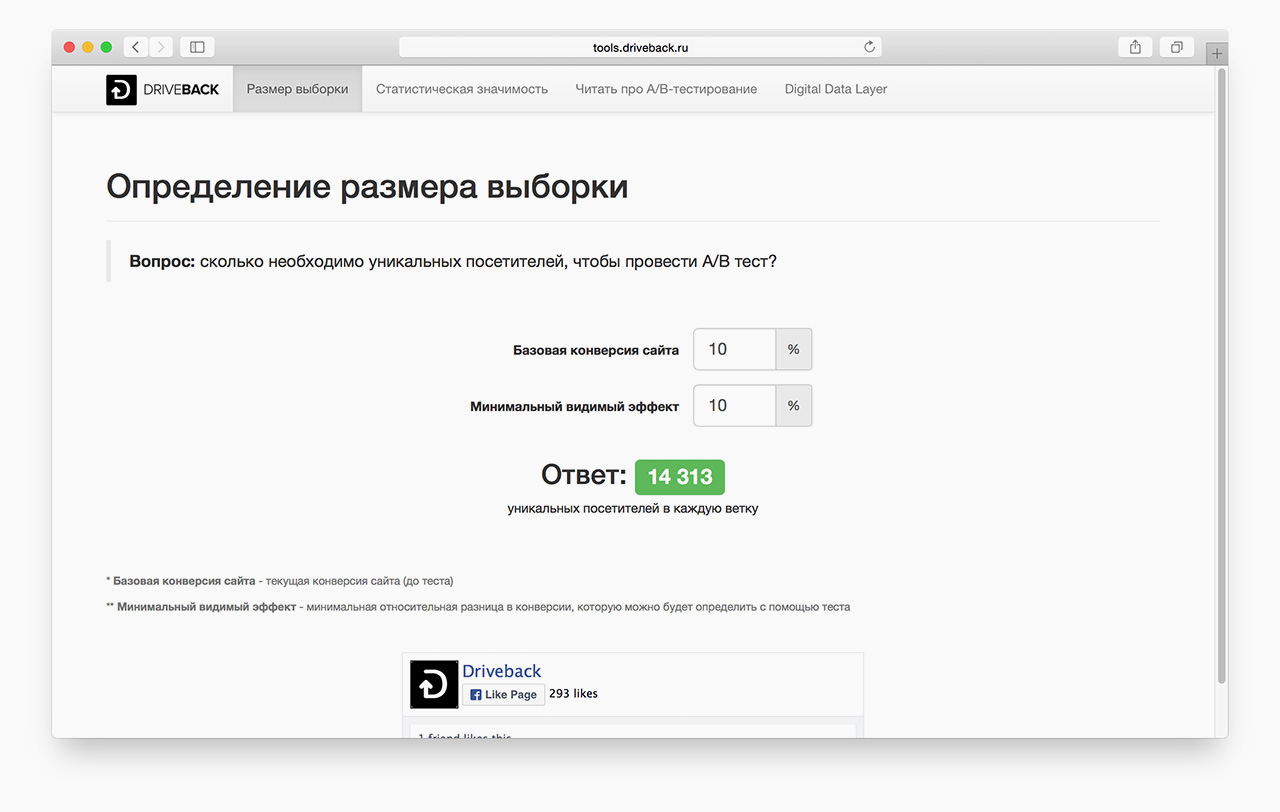Click the 293 likes text
This screenshot has width=1280, height=812.
pyautogui.click(x=573, y=694)
